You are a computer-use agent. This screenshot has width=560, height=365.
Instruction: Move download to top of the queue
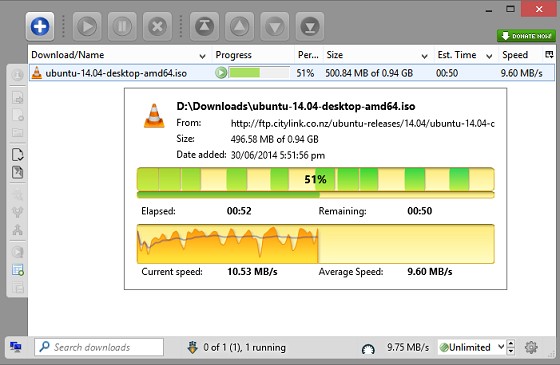[204, 26]
